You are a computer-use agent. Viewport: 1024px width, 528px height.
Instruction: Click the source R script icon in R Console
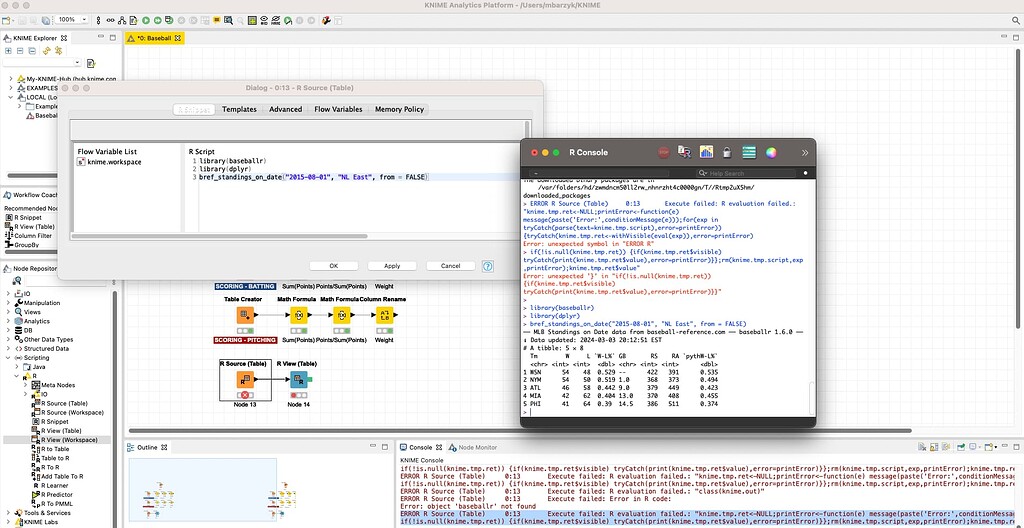pos(684,152)
